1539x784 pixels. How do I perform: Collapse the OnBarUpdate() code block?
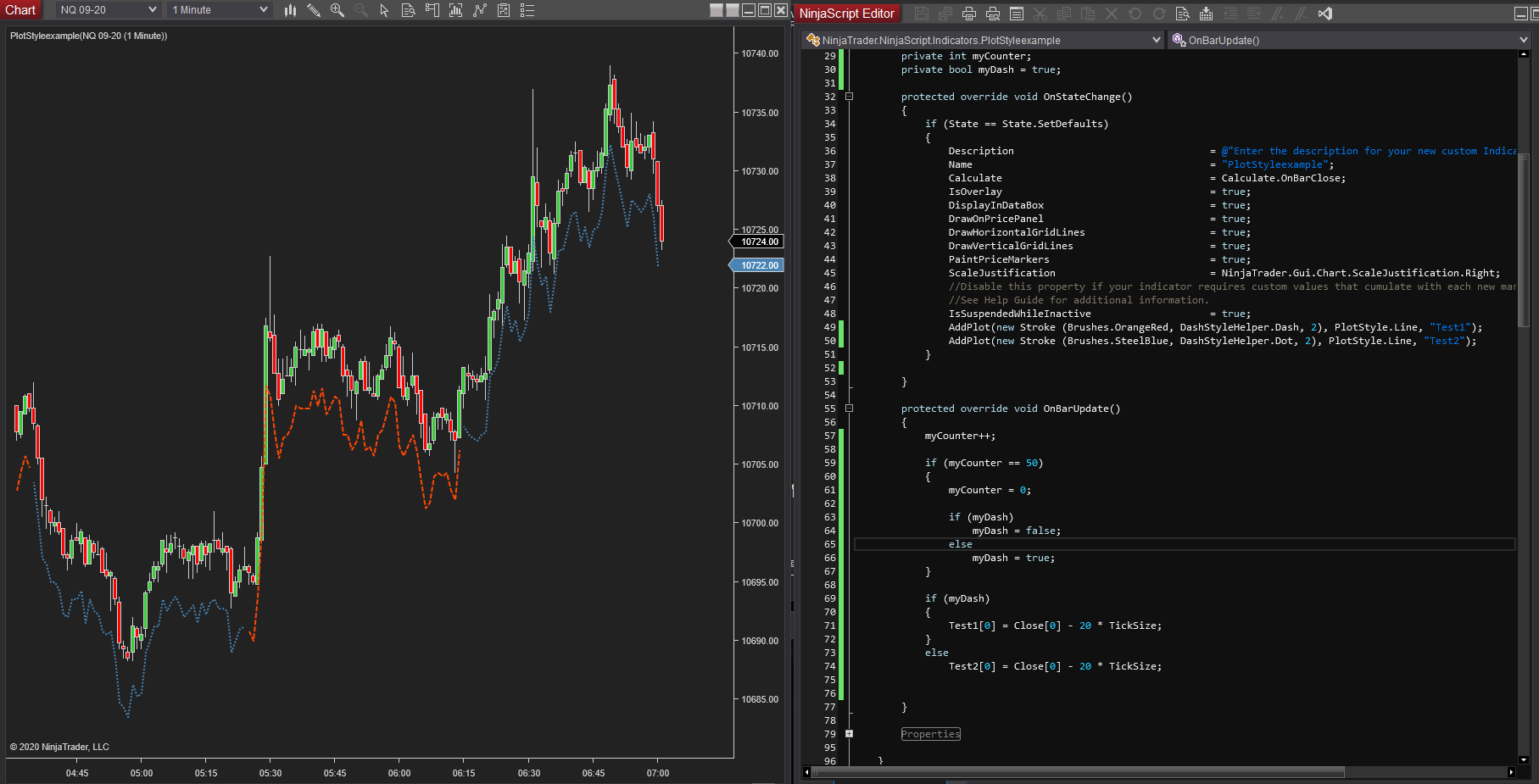tap(849, 409)
